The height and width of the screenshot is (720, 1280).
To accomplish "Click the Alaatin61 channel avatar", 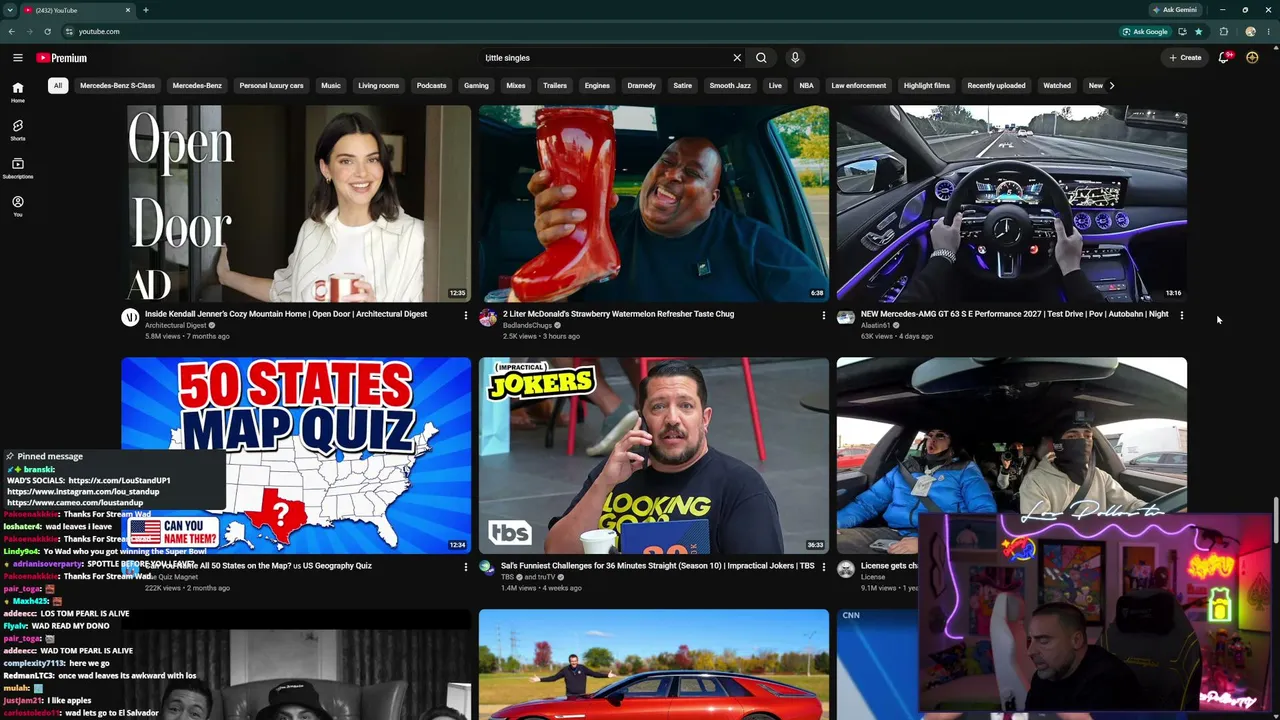I will (846, 318).
